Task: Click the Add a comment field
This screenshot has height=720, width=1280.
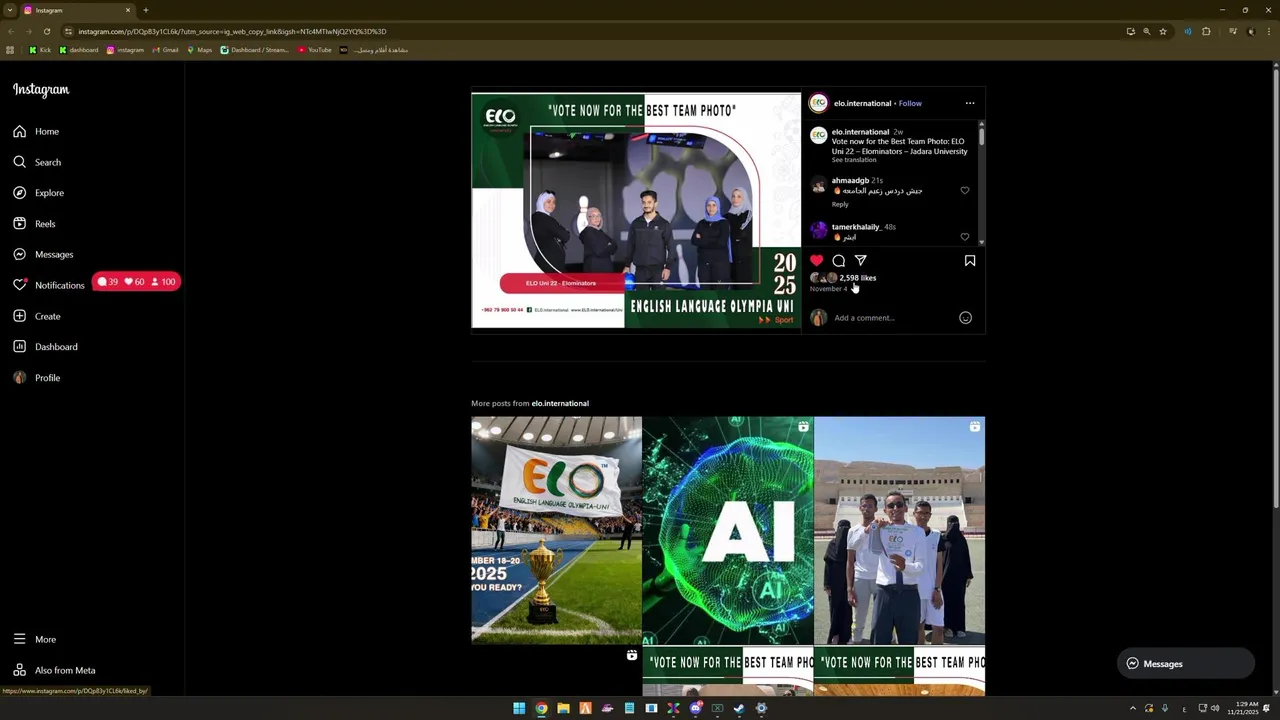Action: [x=893, y=318]
